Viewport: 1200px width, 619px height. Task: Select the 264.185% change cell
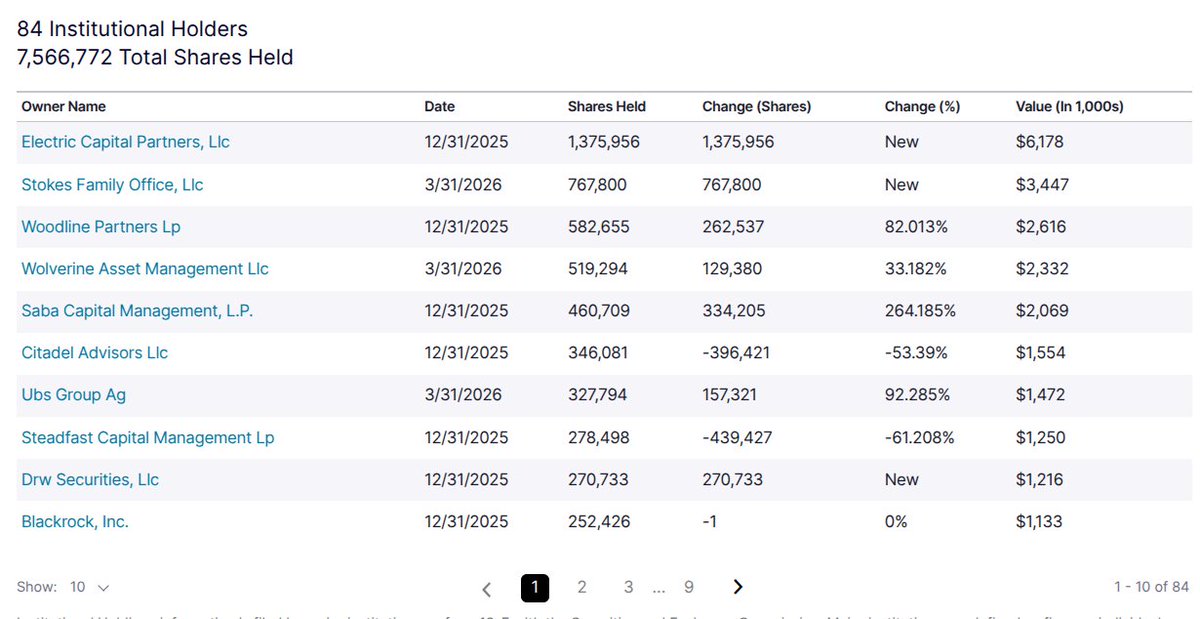click(920, 311)
